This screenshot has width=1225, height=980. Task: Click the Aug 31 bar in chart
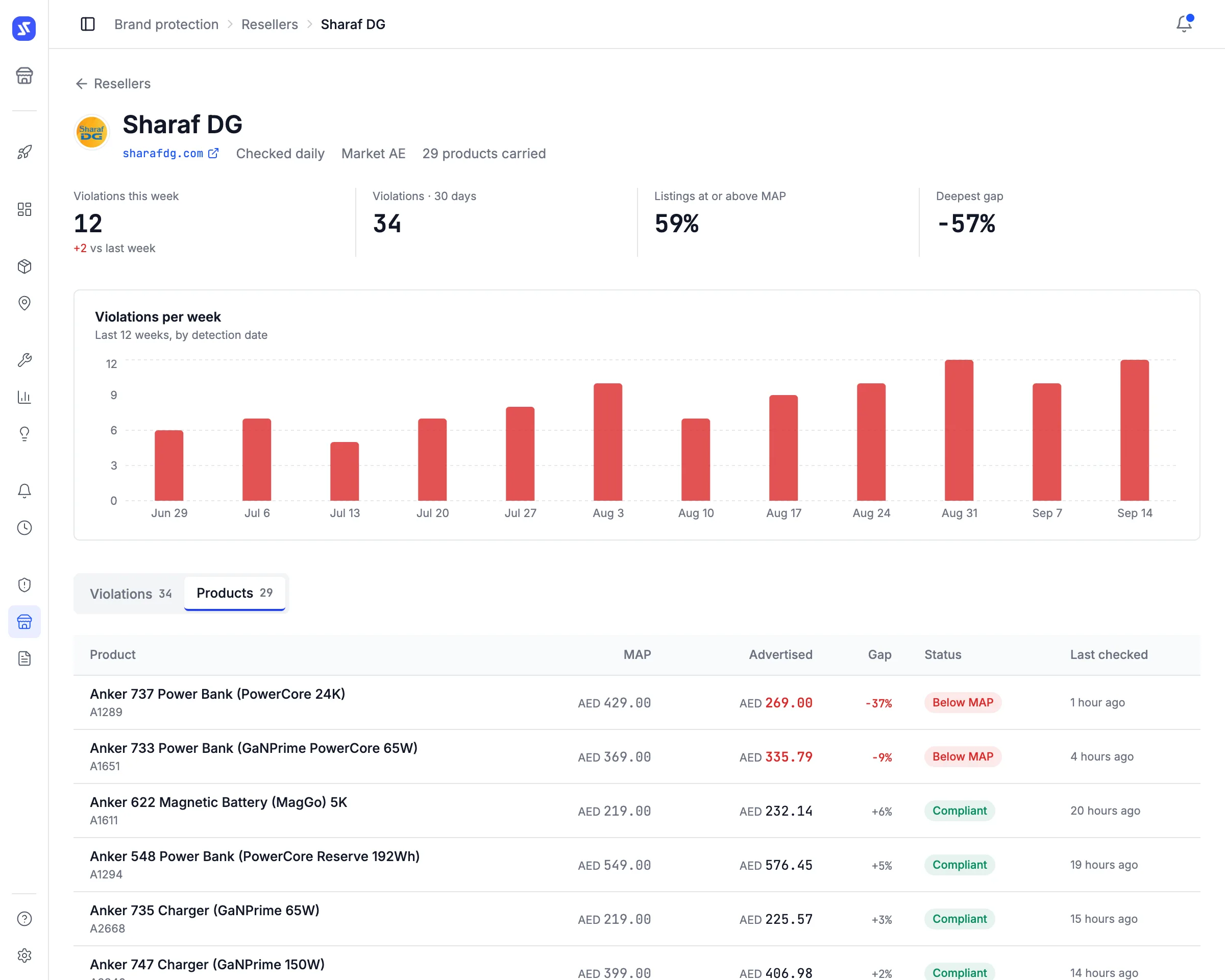(959, 430)
